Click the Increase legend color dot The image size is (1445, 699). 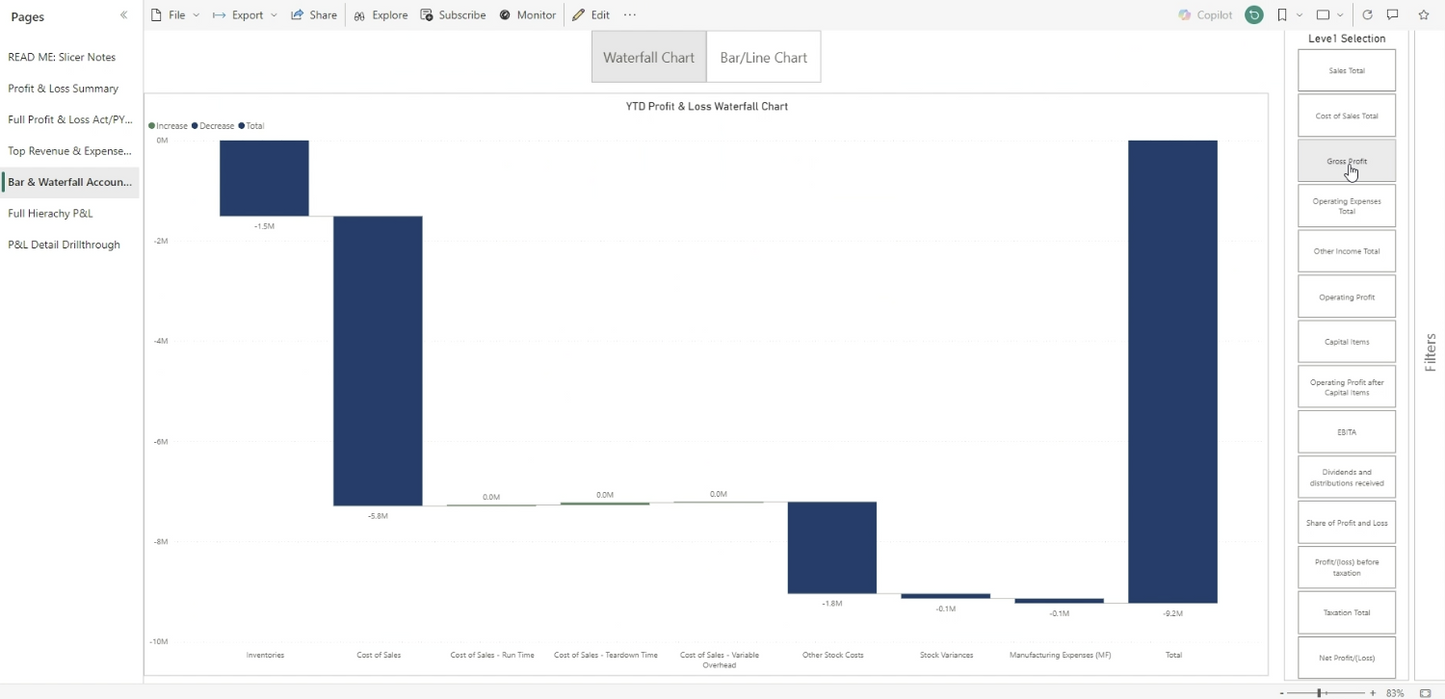pyautogui.click(x=152, y=126)
